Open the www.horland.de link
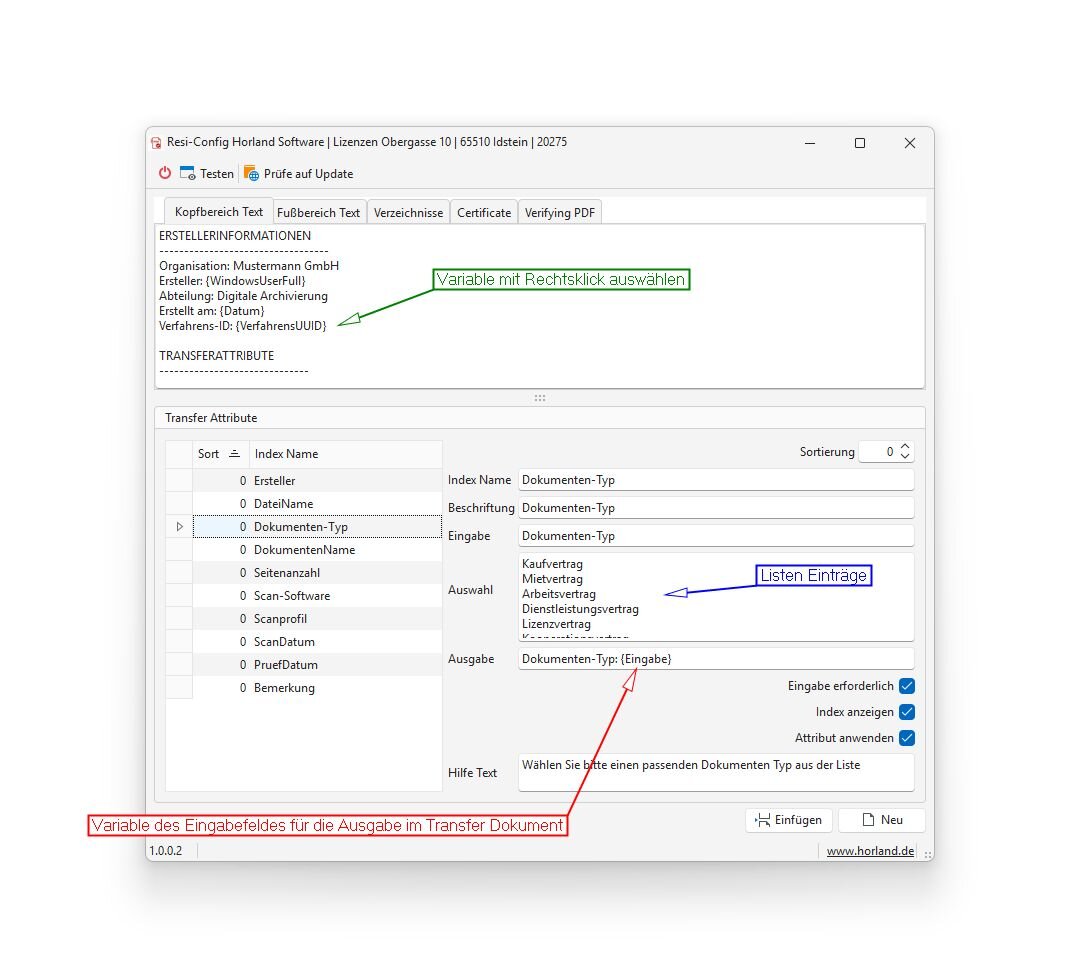This screenshot has width=1078, height=972. point(870,851)
